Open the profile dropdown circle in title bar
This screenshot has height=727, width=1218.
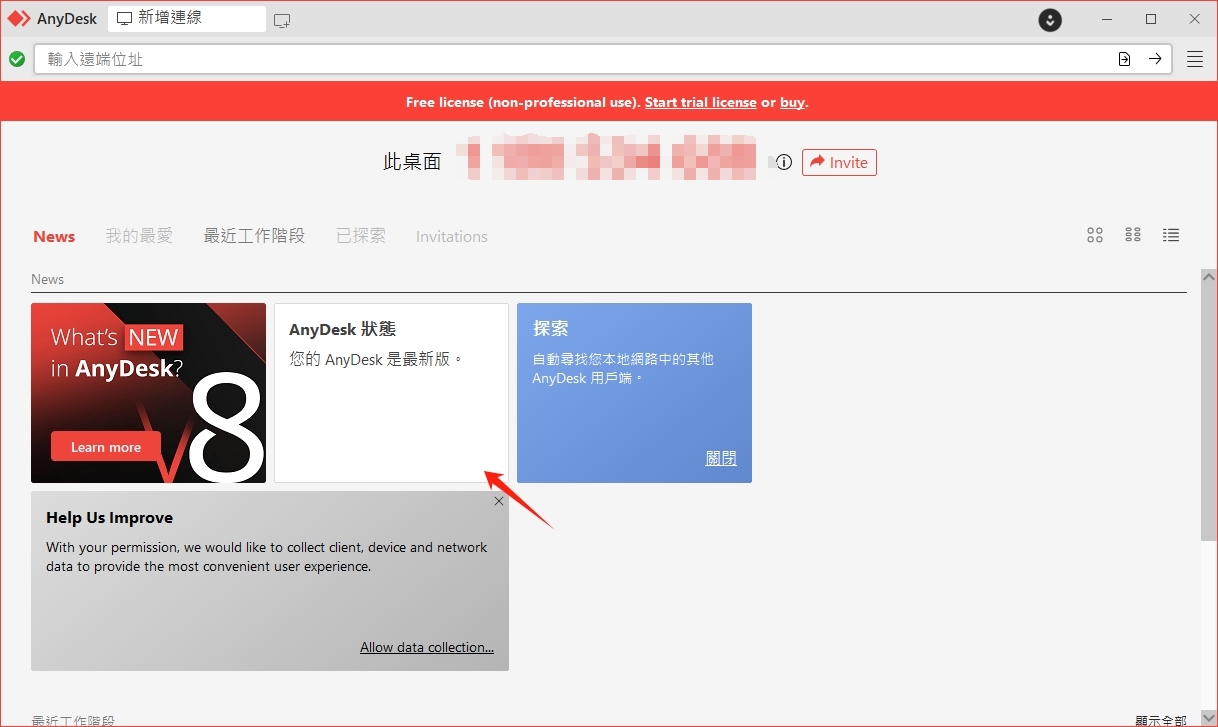[x=1050, y=19]
